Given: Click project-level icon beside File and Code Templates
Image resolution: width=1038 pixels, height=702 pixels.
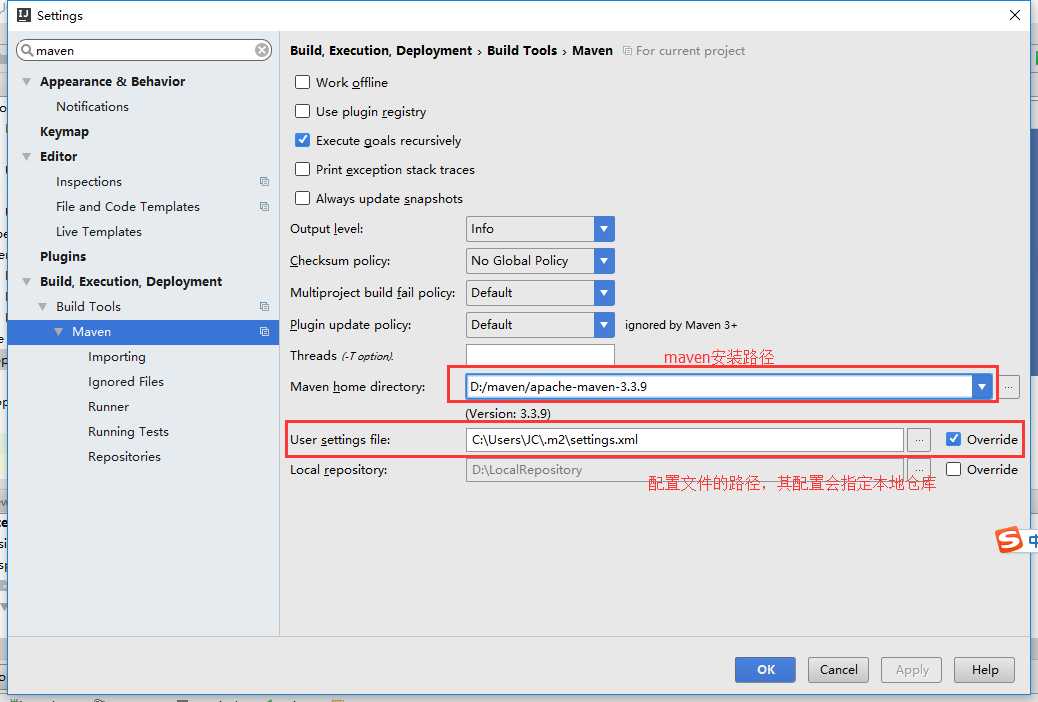Looking at the screenshot, I should tap(264, 207).
